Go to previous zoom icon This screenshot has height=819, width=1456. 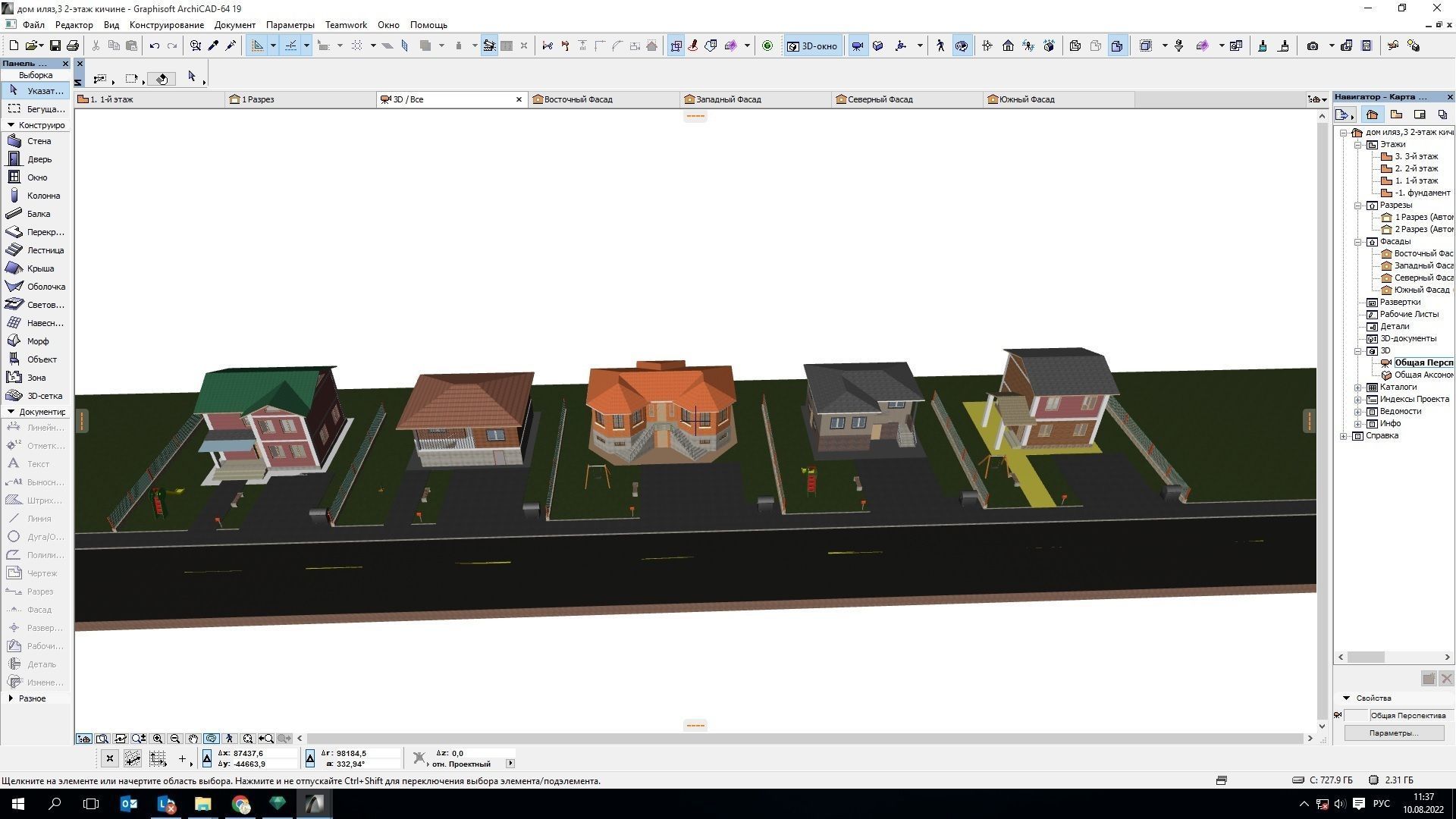pyautogui.click(x=266, y=739)
